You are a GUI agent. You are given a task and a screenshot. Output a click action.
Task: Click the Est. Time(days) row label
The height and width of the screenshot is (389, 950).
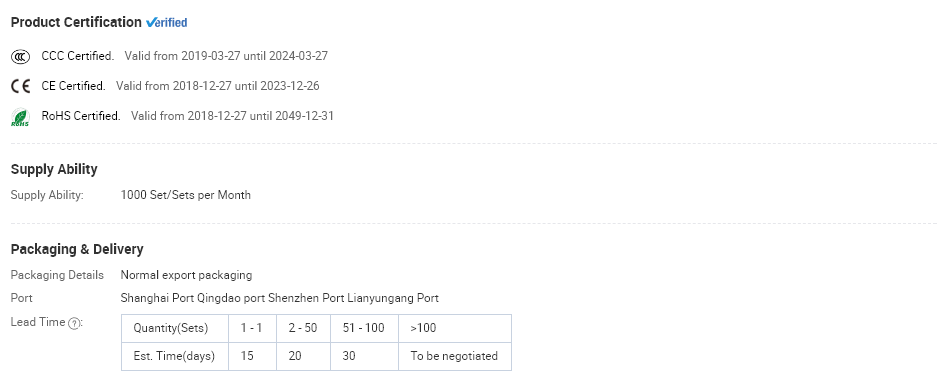click(x=174, y=356)
